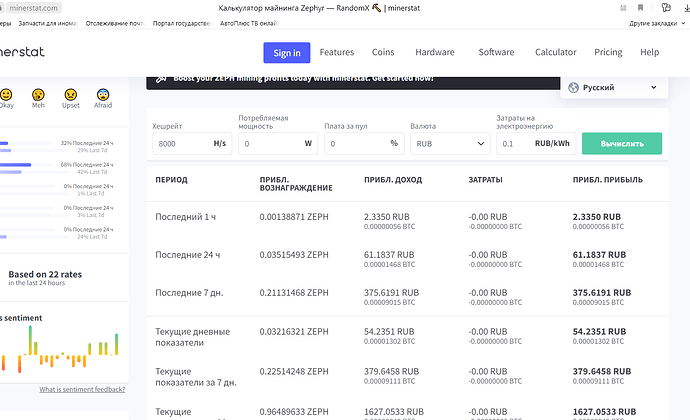Viewport: 690px width, 420px height.
Task: Click the bold 379.6458 RUB profit value
Action: click(x=602, y=372)
